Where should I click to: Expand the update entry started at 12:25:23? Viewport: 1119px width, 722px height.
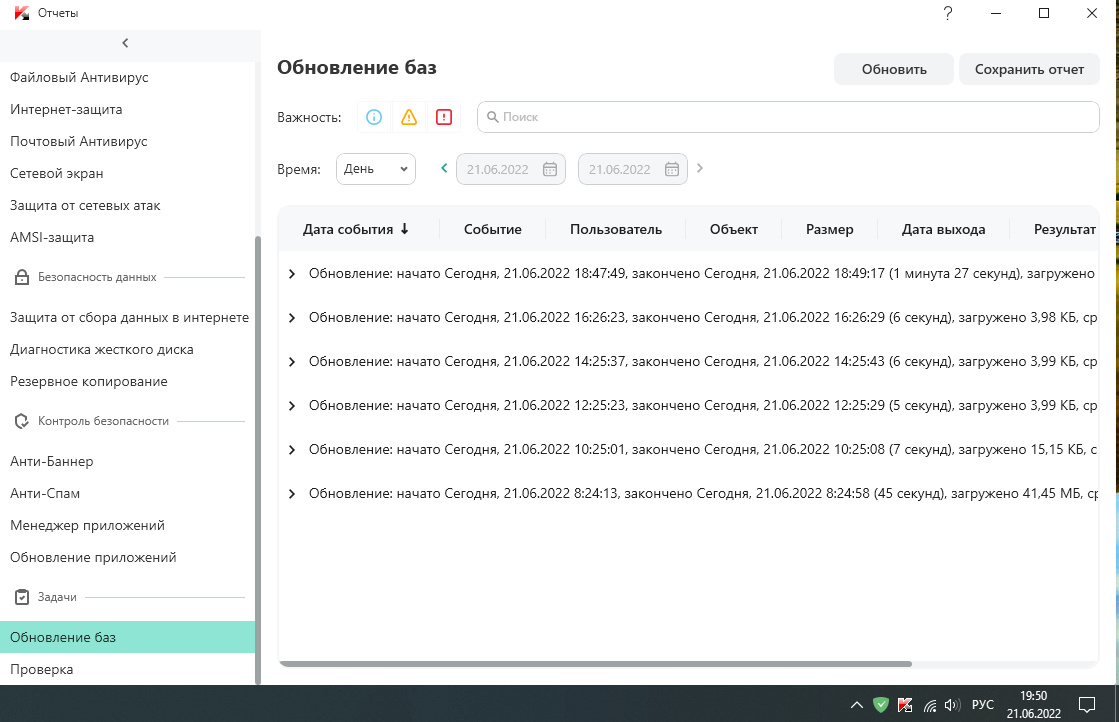point(291,406)
